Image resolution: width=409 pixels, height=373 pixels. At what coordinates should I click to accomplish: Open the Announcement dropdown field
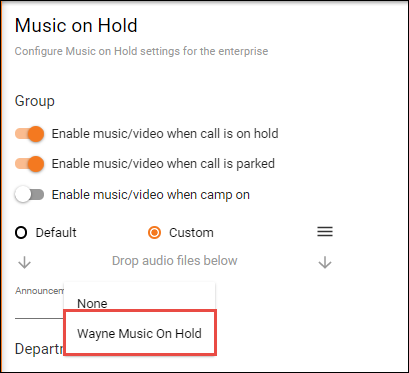(x=39, y=303)
